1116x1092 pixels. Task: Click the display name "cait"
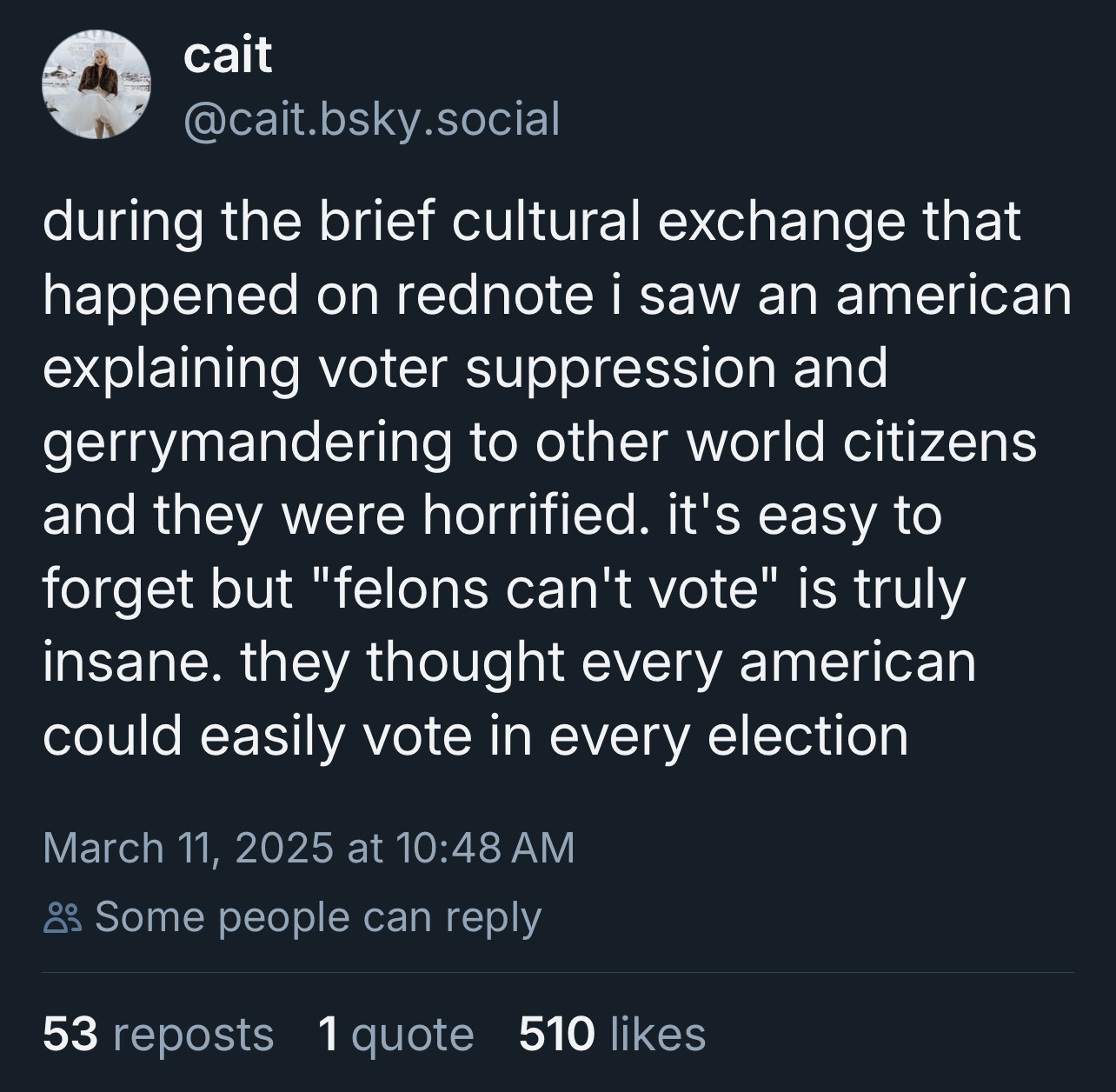228,57
